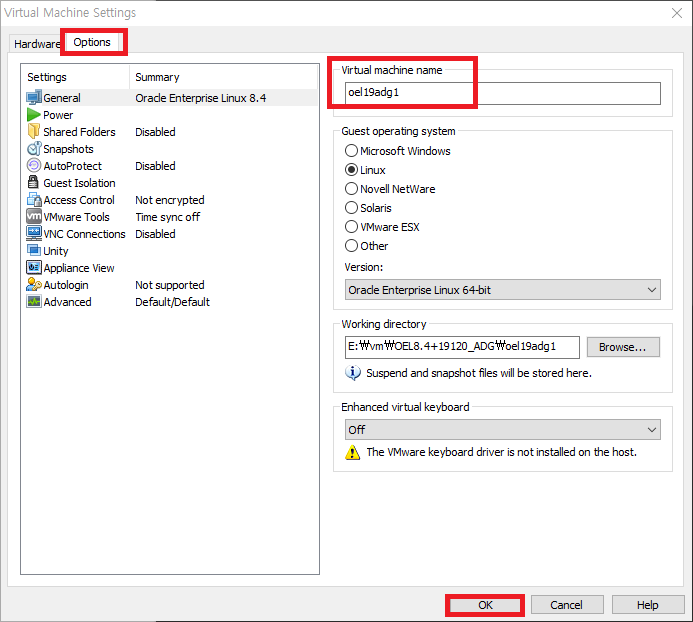The image size is (693, 622).
Task: Click the Appliance View icon
Action: point(34,267)
